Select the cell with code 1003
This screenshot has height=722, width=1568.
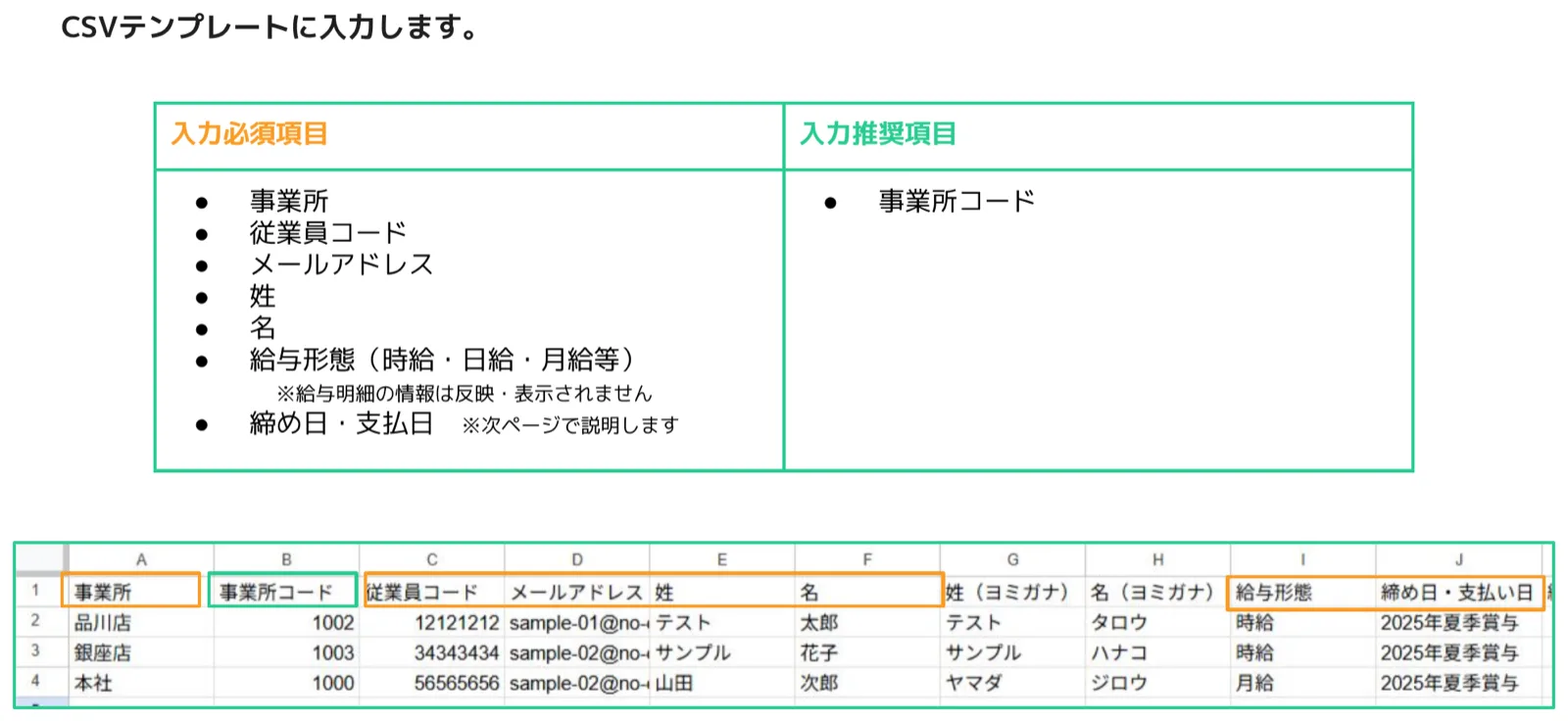(286, 652)
